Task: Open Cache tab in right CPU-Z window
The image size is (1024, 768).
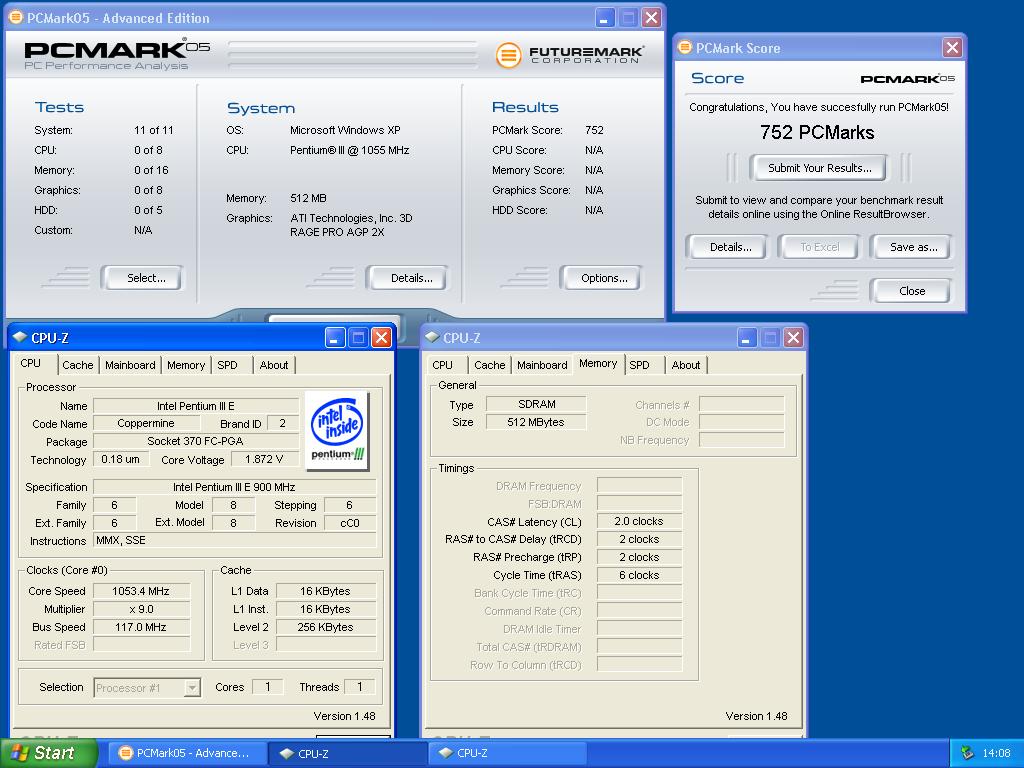Action: click(x=490, y=365)
